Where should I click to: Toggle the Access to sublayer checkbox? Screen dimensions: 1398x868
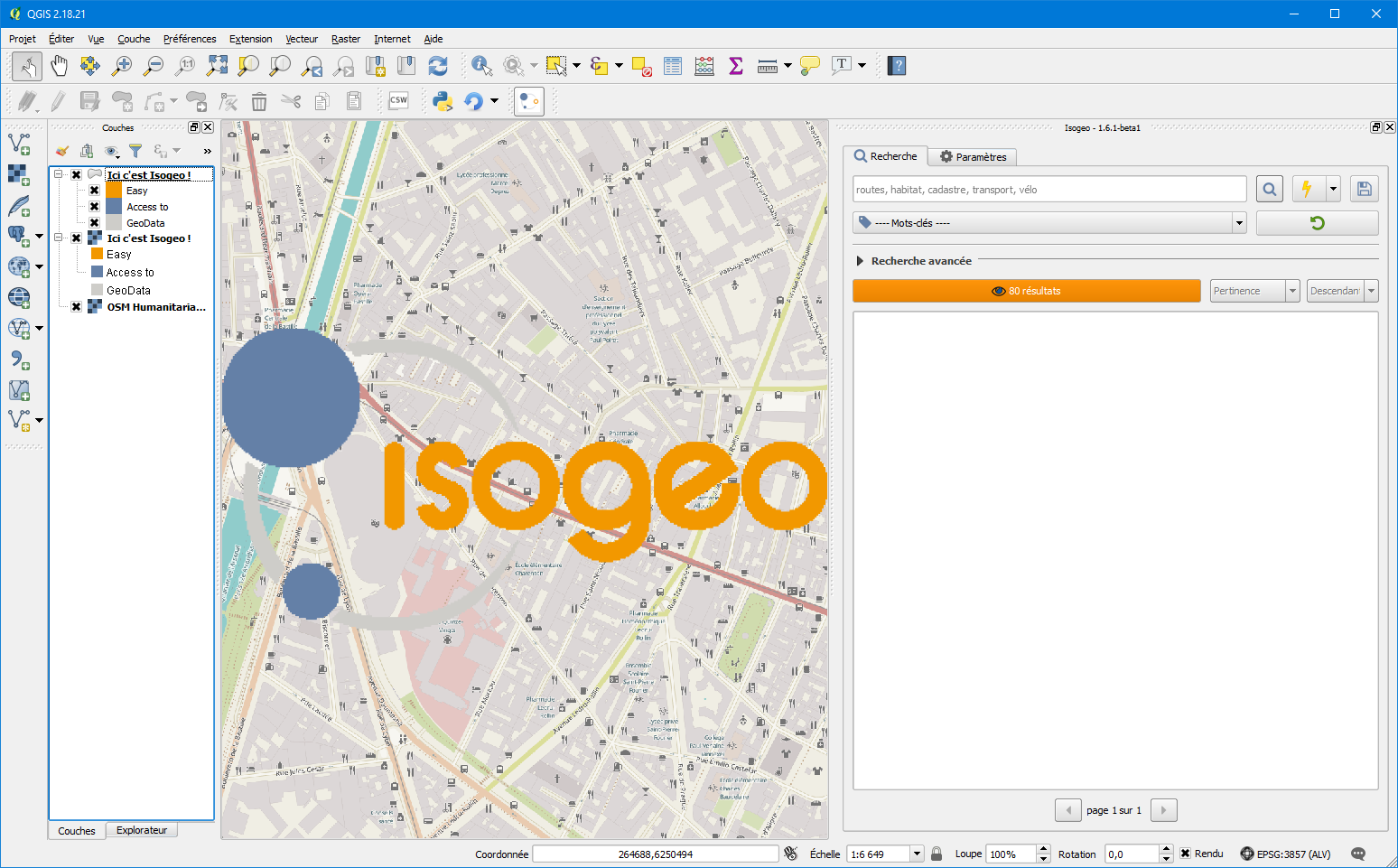(94, 207)
